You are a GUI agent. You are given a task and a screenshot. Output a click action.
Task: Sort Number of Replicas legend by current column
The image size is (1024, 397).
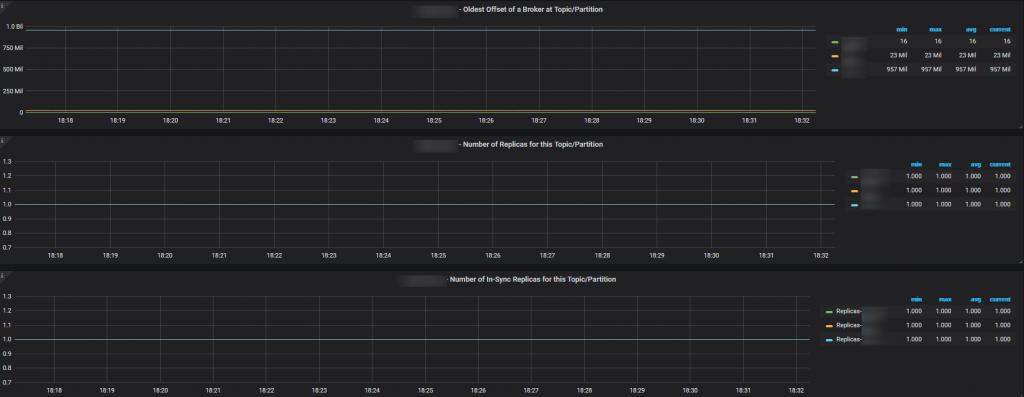(1000, 165)
